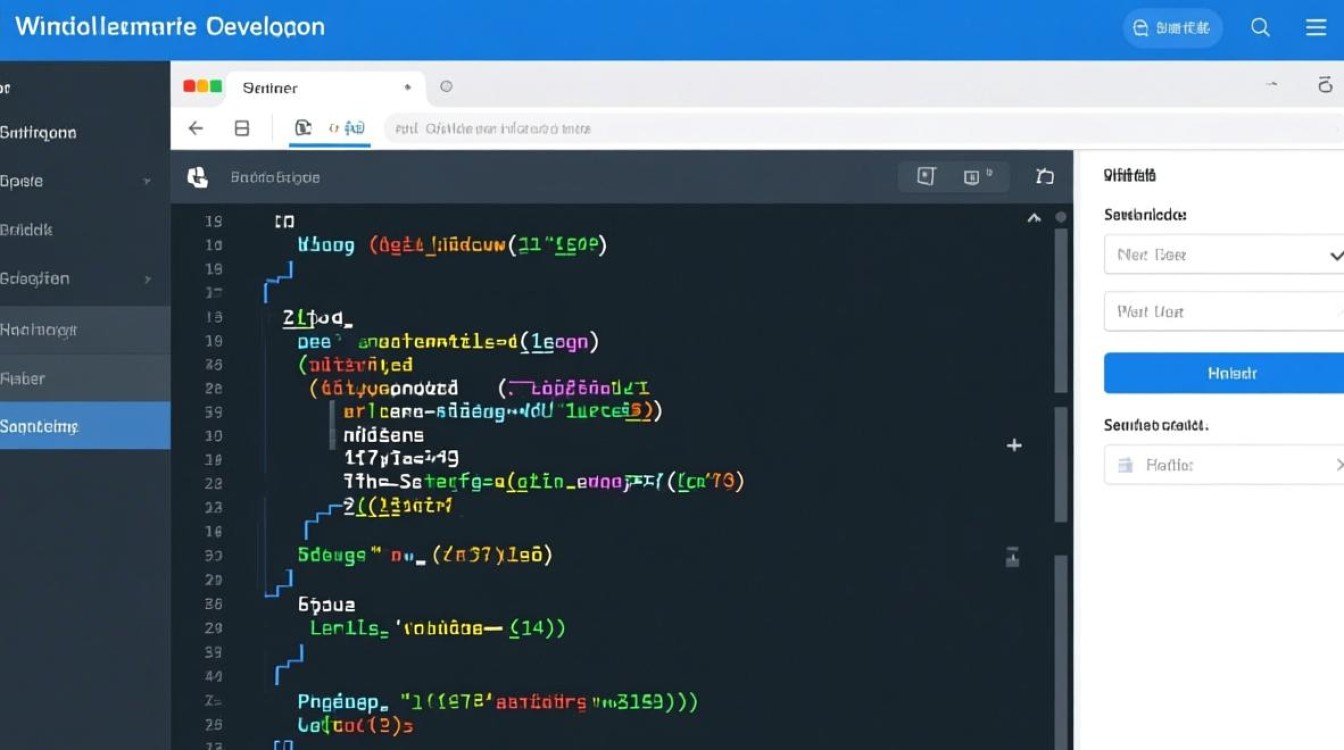
Task: Select the git branch icon in the editor toolbar
Action: (197, 177)
